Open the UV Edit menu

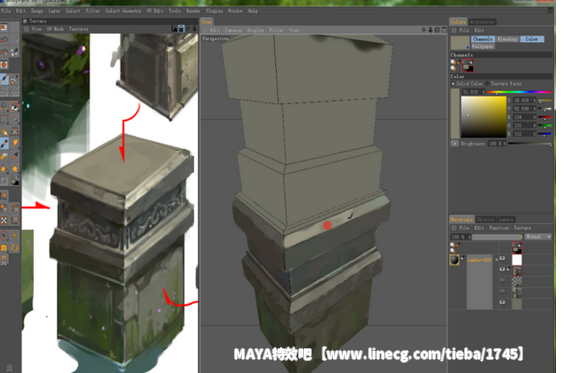155,11
